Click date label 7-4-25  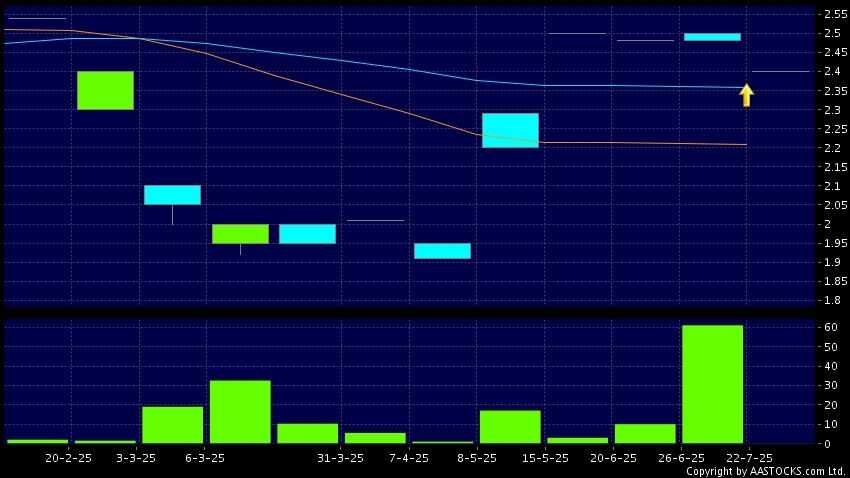click(409, 458)
